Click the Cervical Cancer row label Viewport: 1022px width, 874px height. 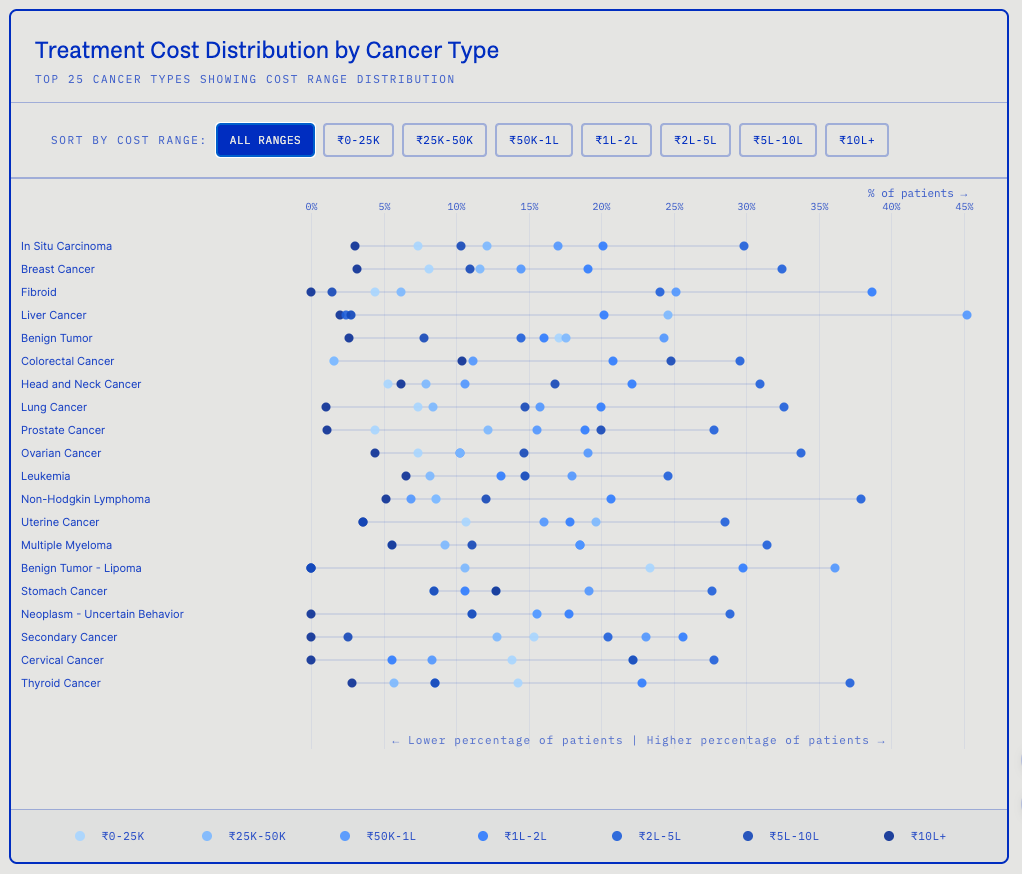[x=63, y=660]
